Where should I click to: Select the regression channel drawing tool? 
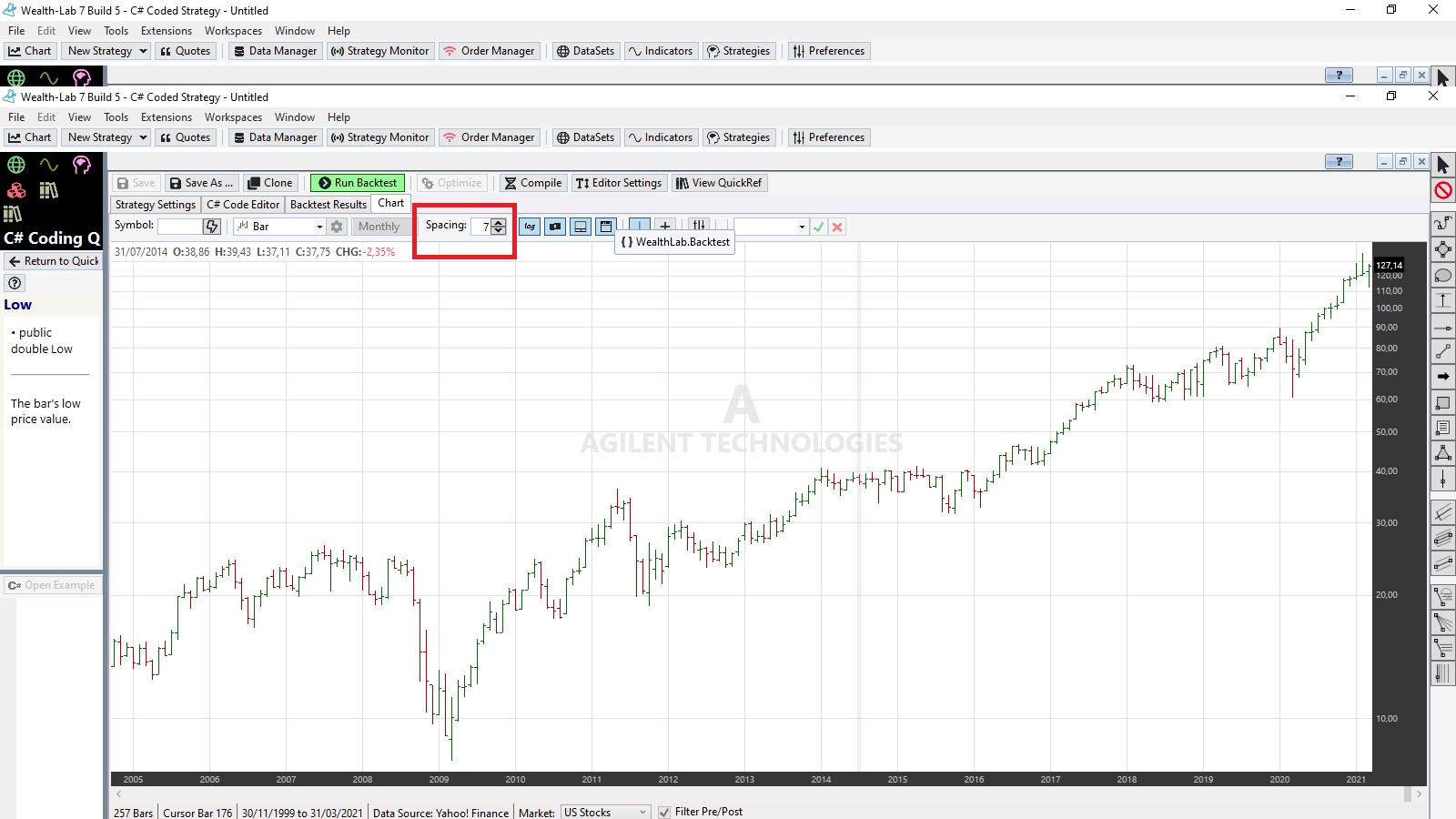click(x=1442, y=513)
